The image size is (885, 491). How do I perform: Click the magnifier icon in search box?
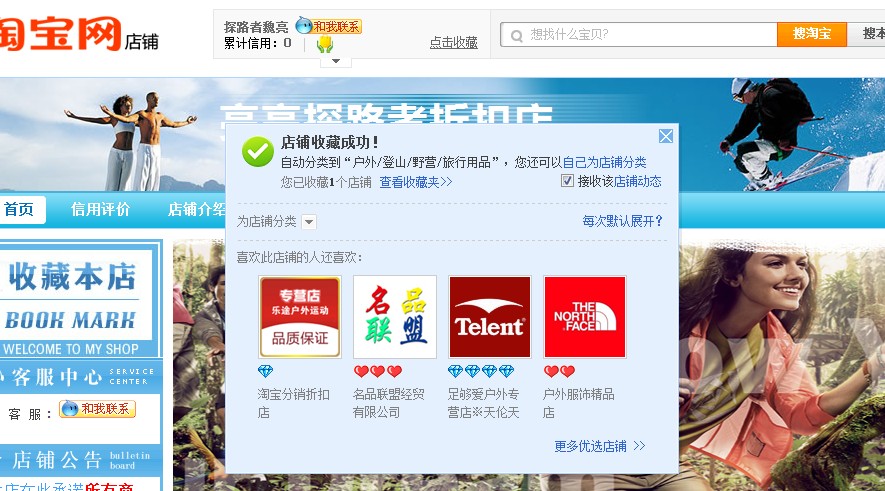516,36
